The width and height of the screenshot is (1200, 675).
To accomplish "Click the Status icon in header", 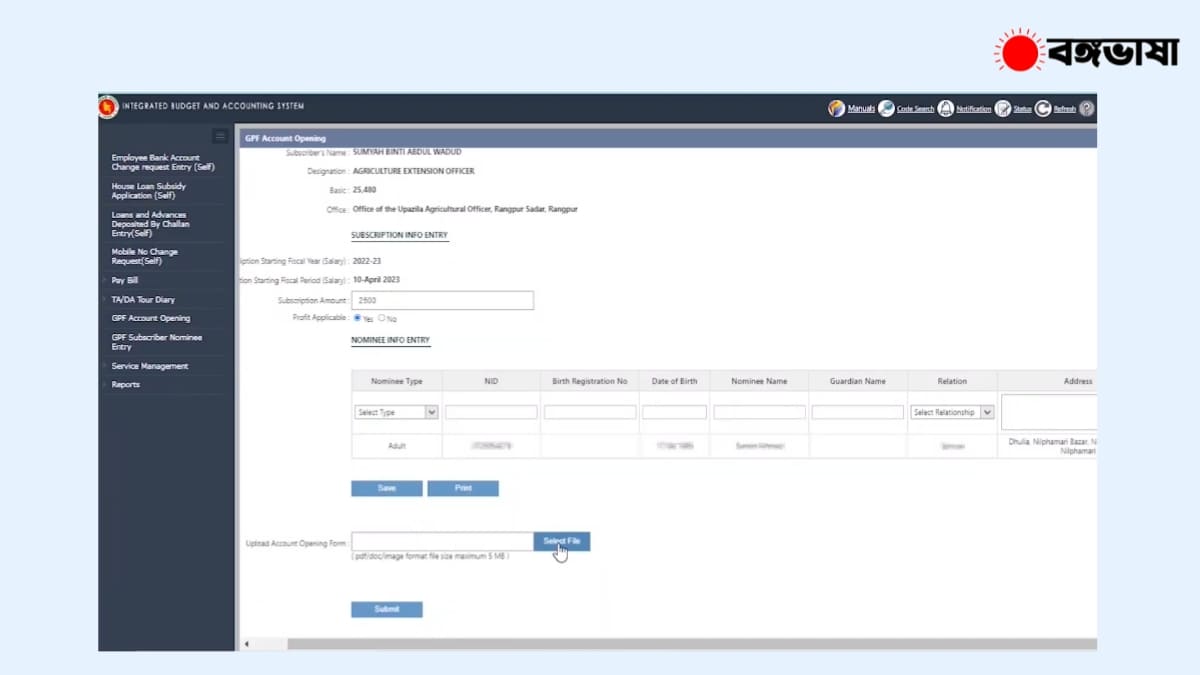I will click(x=1002, y=108).
